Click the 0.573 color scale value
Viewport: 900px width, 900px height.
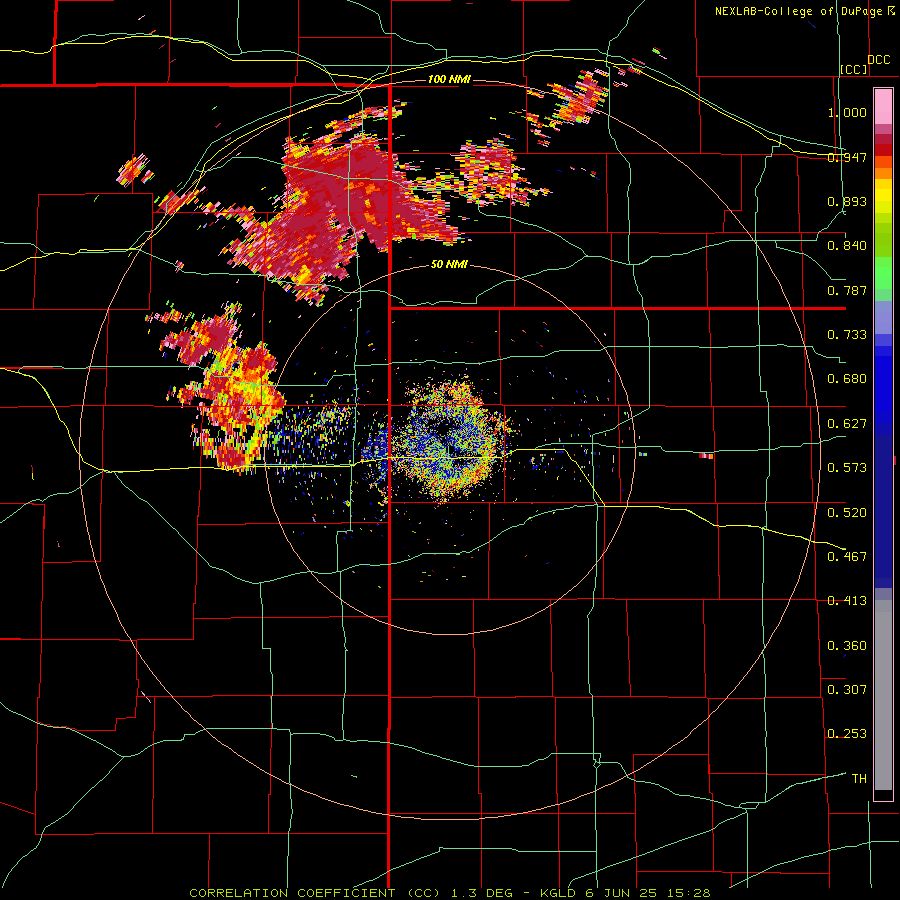(x=847, y=468)
